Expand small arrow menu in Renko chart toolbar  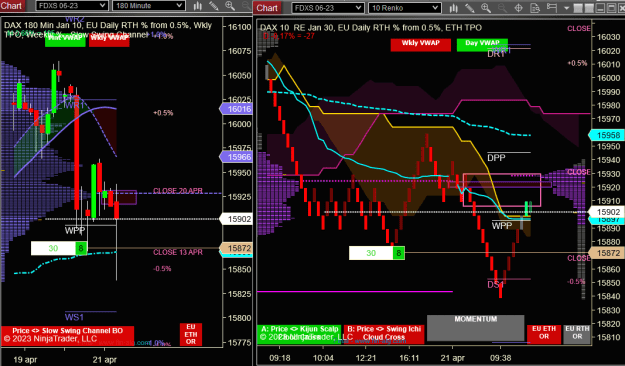tap(566, 8)
